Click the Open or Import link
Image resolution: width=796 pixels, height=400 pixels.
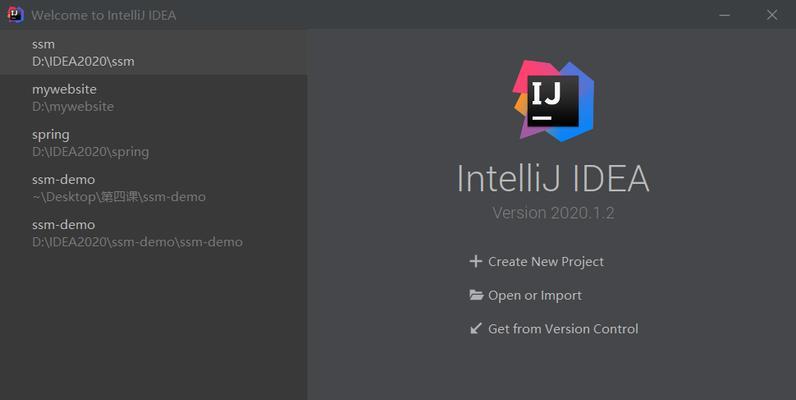point(535,295)
